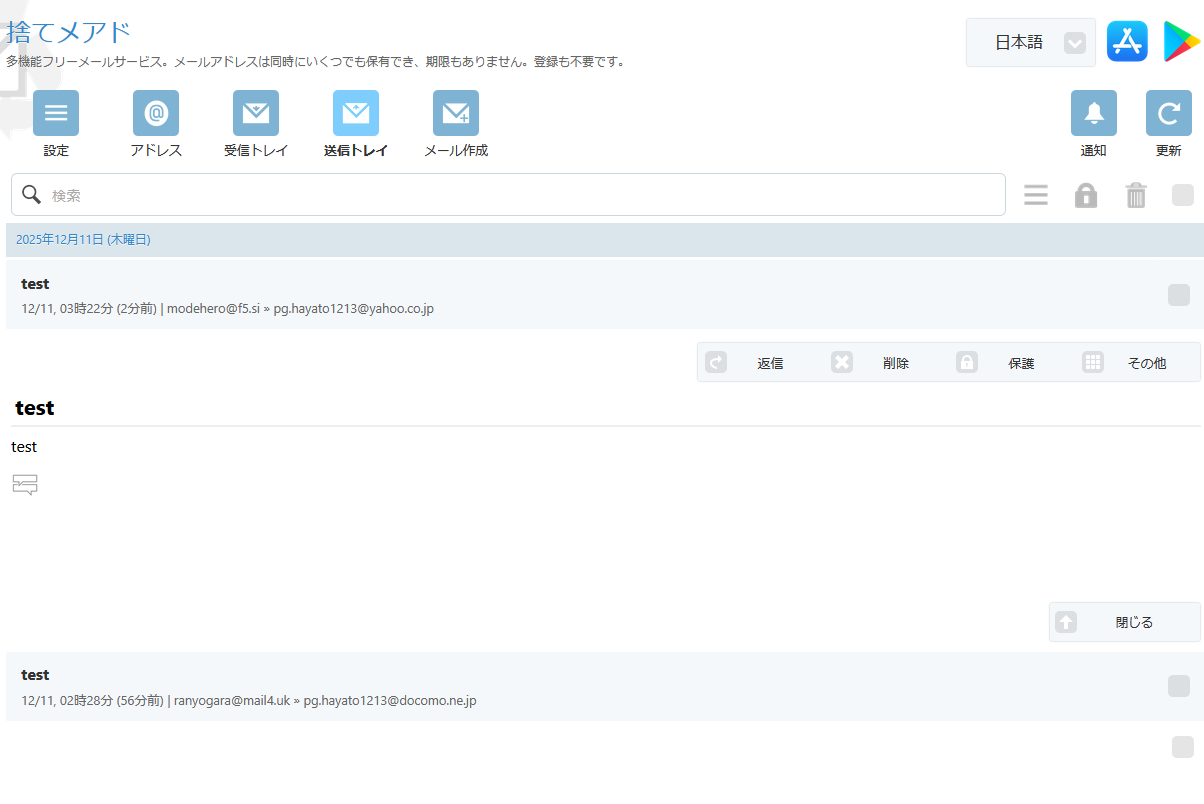Click the lock icon beside search bar

point(1086,195)
